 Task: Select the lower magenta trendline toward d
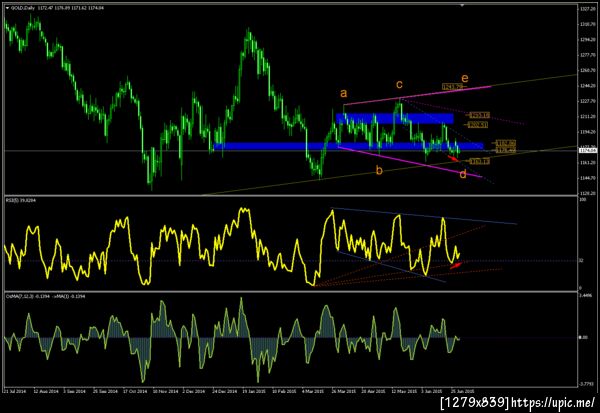coord(409,162)
